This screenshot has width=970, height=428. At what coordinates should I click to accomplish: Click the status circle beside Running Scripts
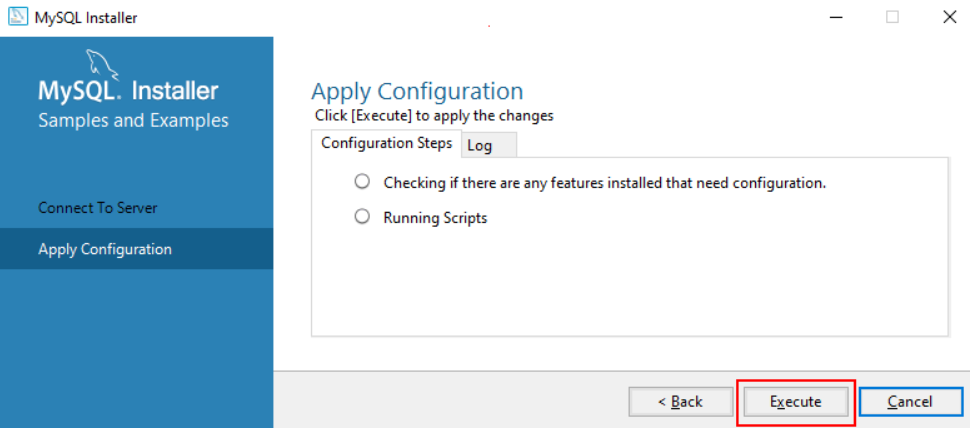click(362, 217)
